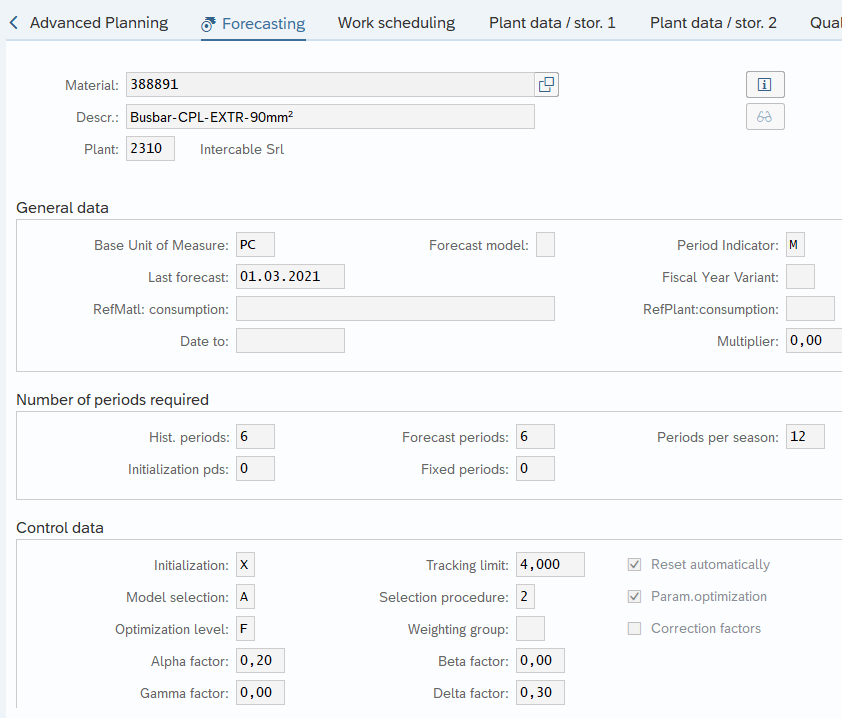Open the Work scheduling tab
This screenshot has width=842, height=718.
[396, 23]
